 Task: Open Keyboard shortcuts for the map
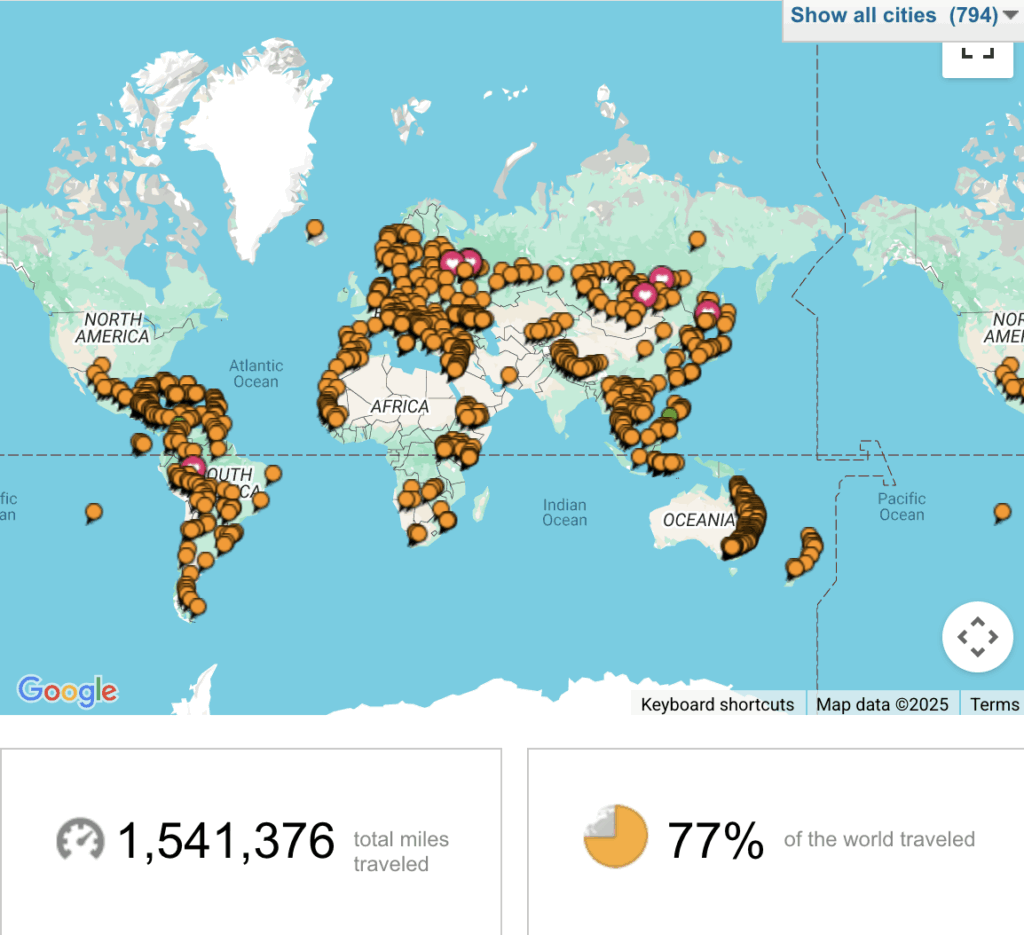[x=717, y=704]
